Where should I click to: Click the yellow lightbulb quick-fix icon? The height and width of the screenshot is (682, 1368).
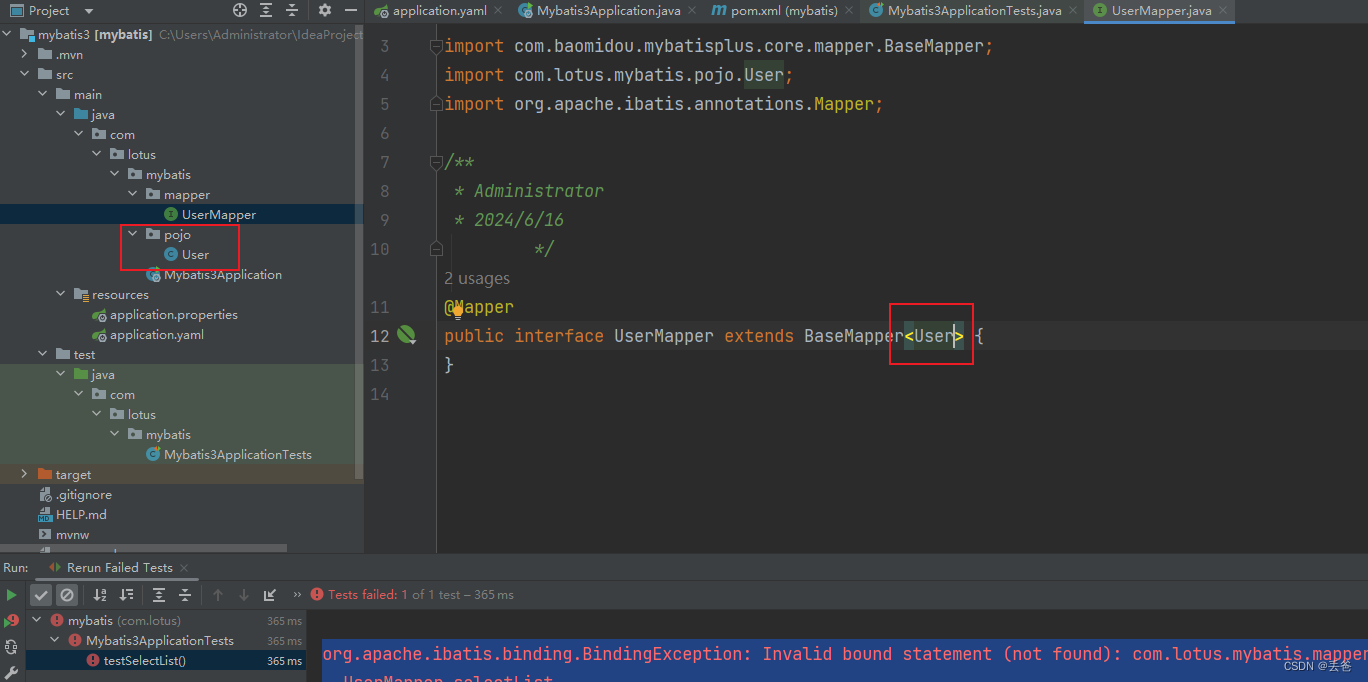[458, 310]
